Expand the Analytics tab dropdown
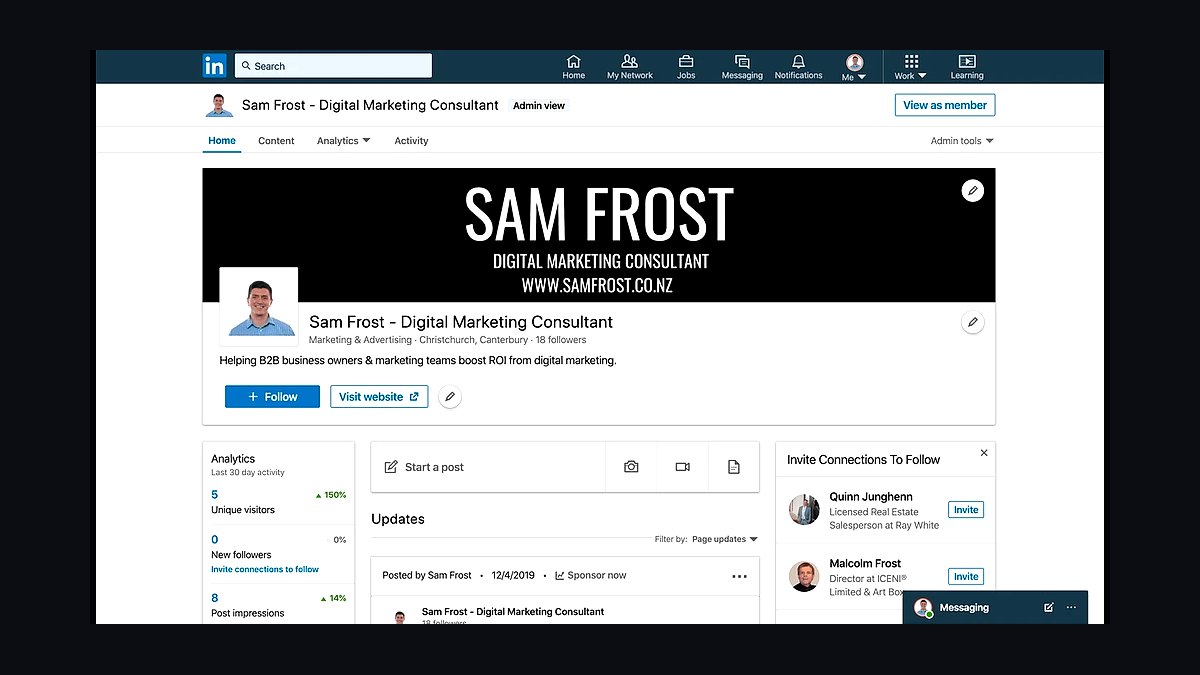The width and height of the screenshot is (1200, 675). (344, 141)
